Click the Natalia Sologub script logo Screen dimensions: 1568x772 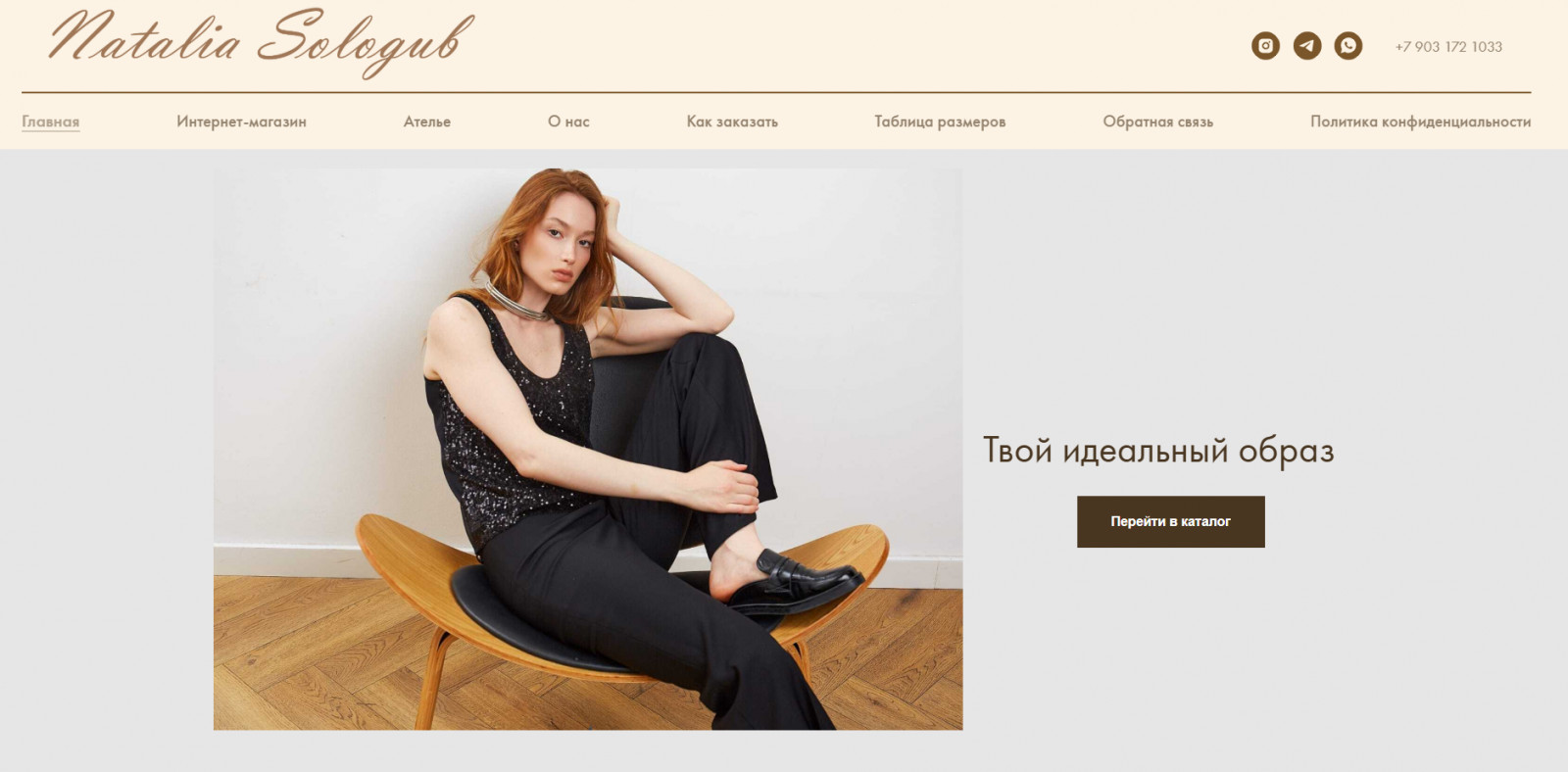tap(263, 43)
